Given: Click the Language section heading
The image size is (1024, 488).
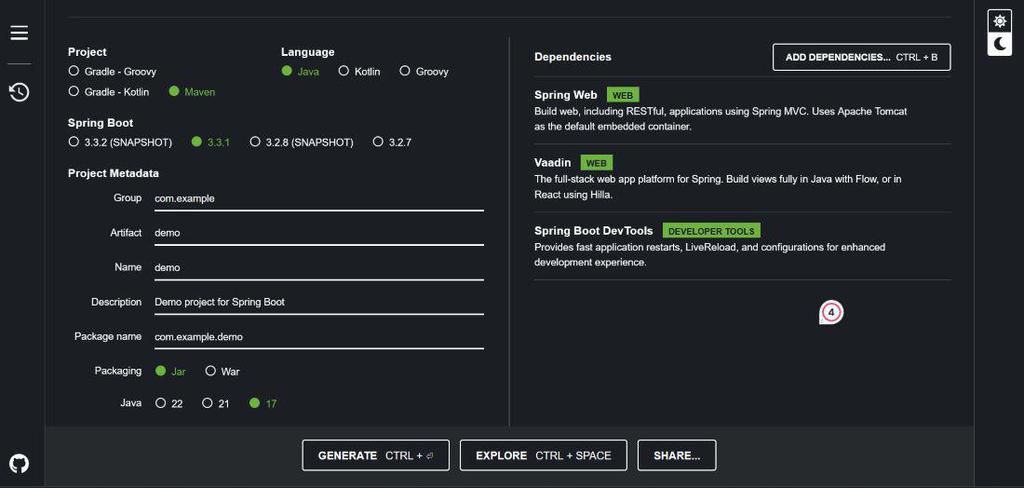Looking at the screenshot, I should (x=308, y=52).
